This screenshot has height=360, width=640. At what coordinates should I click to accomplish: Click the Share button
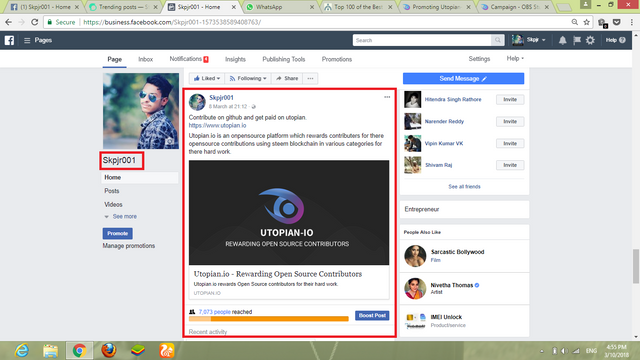(x=287, y=78)
